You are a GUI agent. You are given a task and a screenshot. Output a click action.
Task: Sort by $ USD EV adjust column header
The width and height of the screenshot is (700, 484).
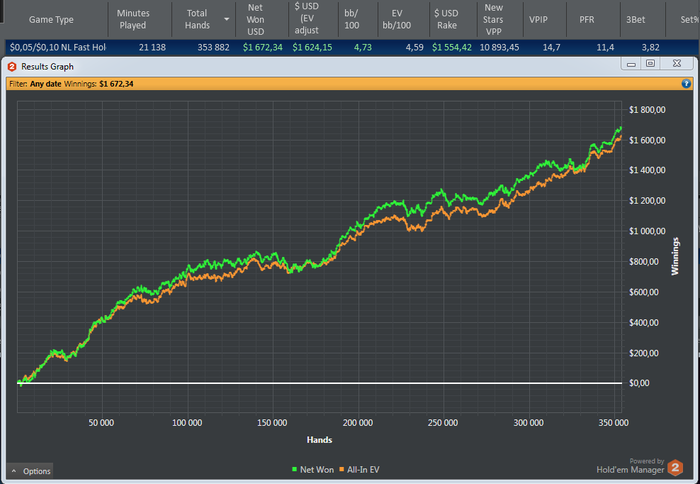click(x=307, y=19)
